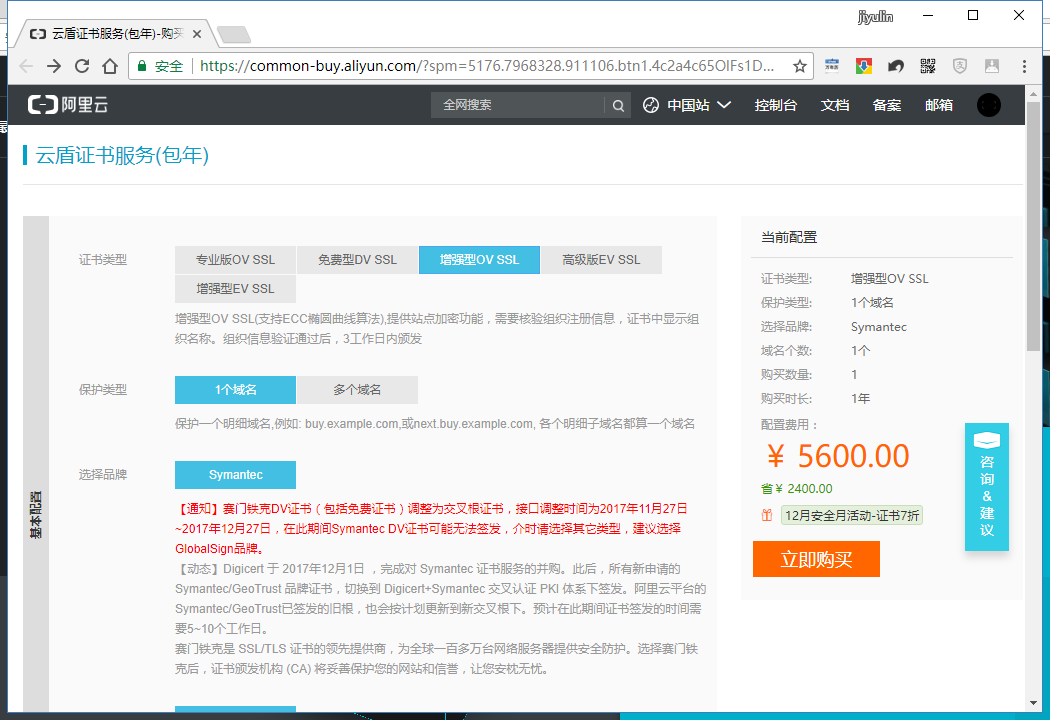The width and height of the screenshot is (1050, 720).
Task: Open 控制台 in the top navigation
Action: (775, 105)
